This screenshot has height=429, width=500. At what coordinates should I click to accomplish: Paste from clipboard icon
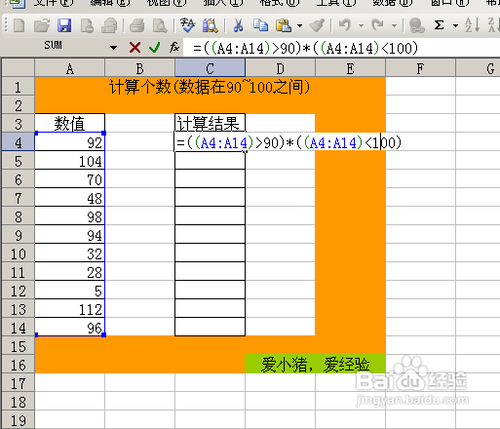point(284,26)
